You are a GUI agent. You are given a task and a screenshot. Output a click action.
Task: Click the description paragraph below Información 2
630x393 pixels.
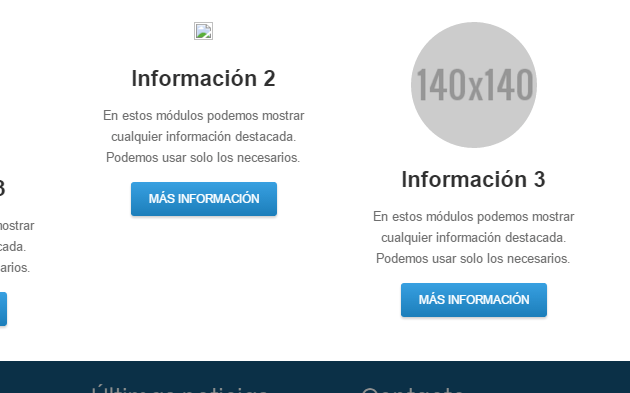[x=203, y=136]
